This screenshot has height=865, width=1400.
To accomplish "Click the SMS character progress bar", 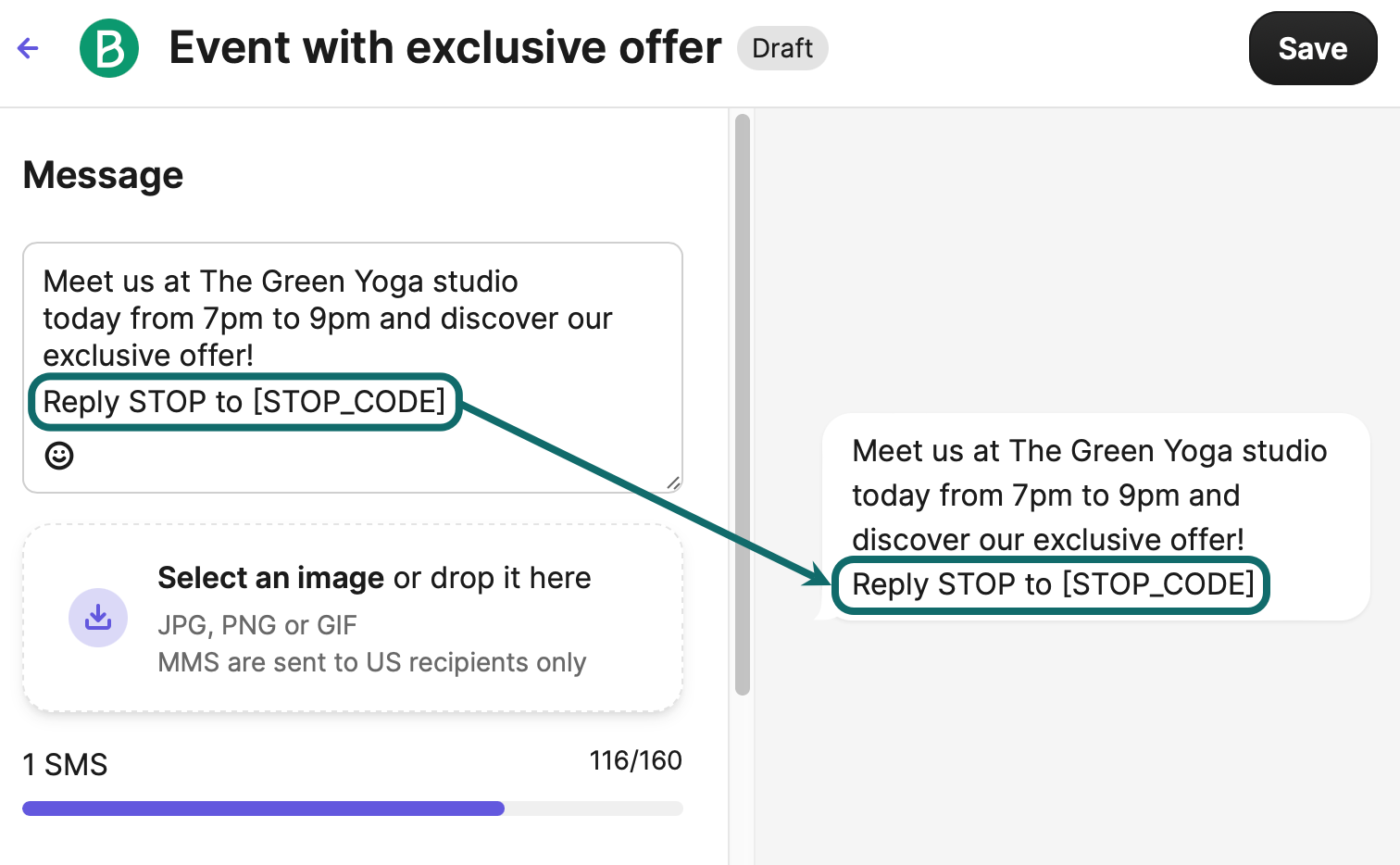I will [352, 809].
